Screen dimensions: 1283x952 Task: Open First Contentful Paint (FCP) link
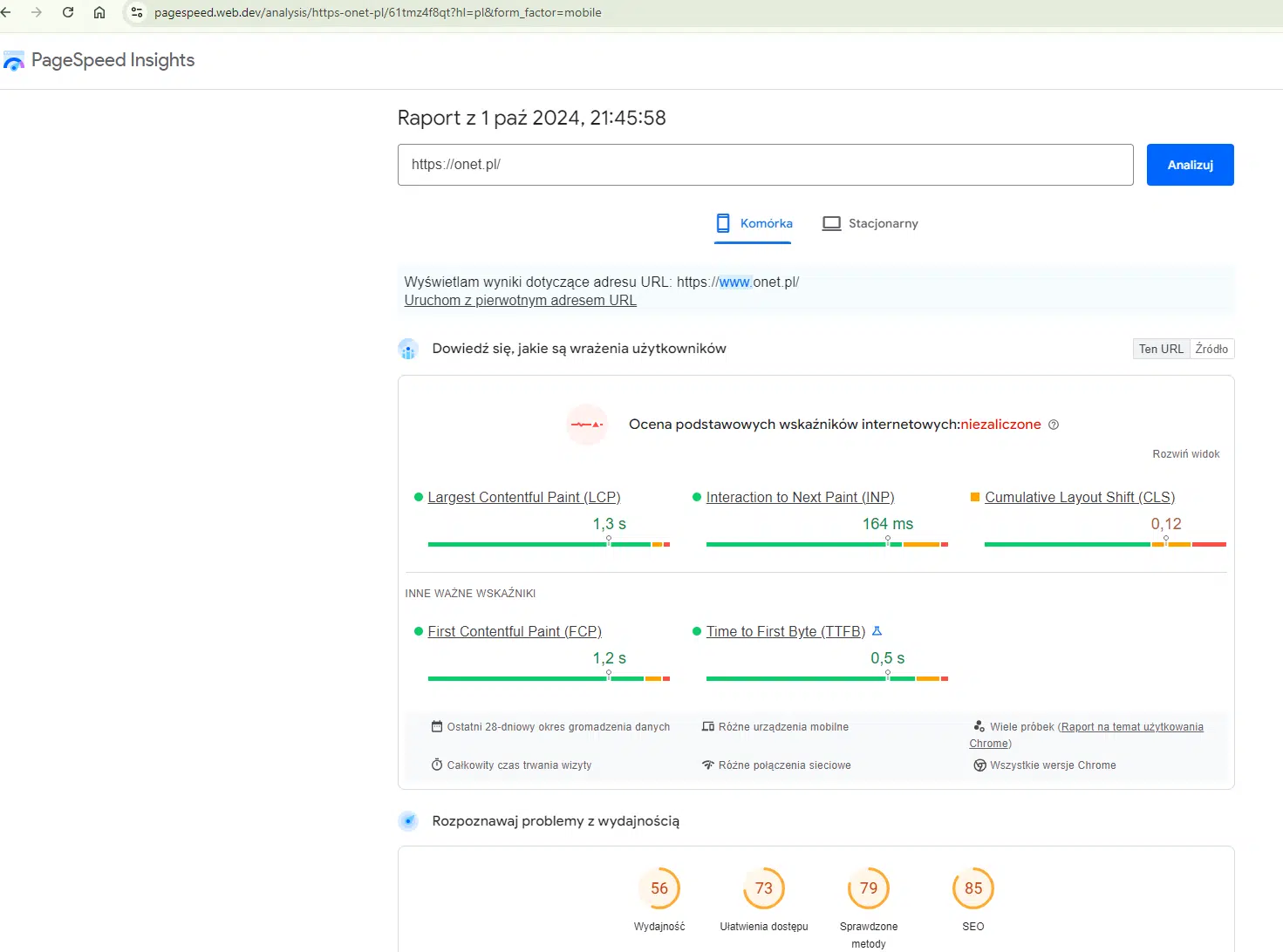(x=515, y=631)
